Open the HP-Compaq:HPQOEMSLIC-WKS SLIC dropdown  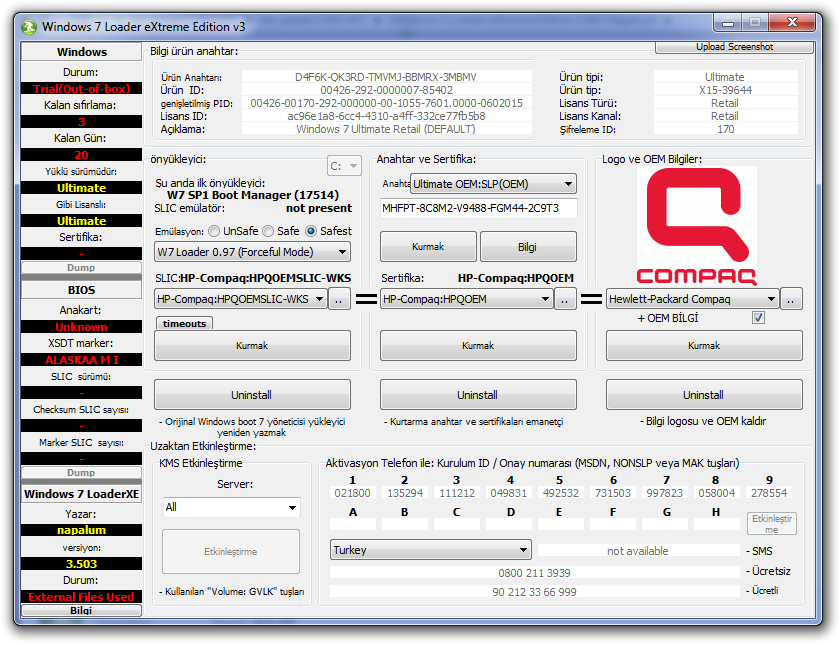point(240,299)
